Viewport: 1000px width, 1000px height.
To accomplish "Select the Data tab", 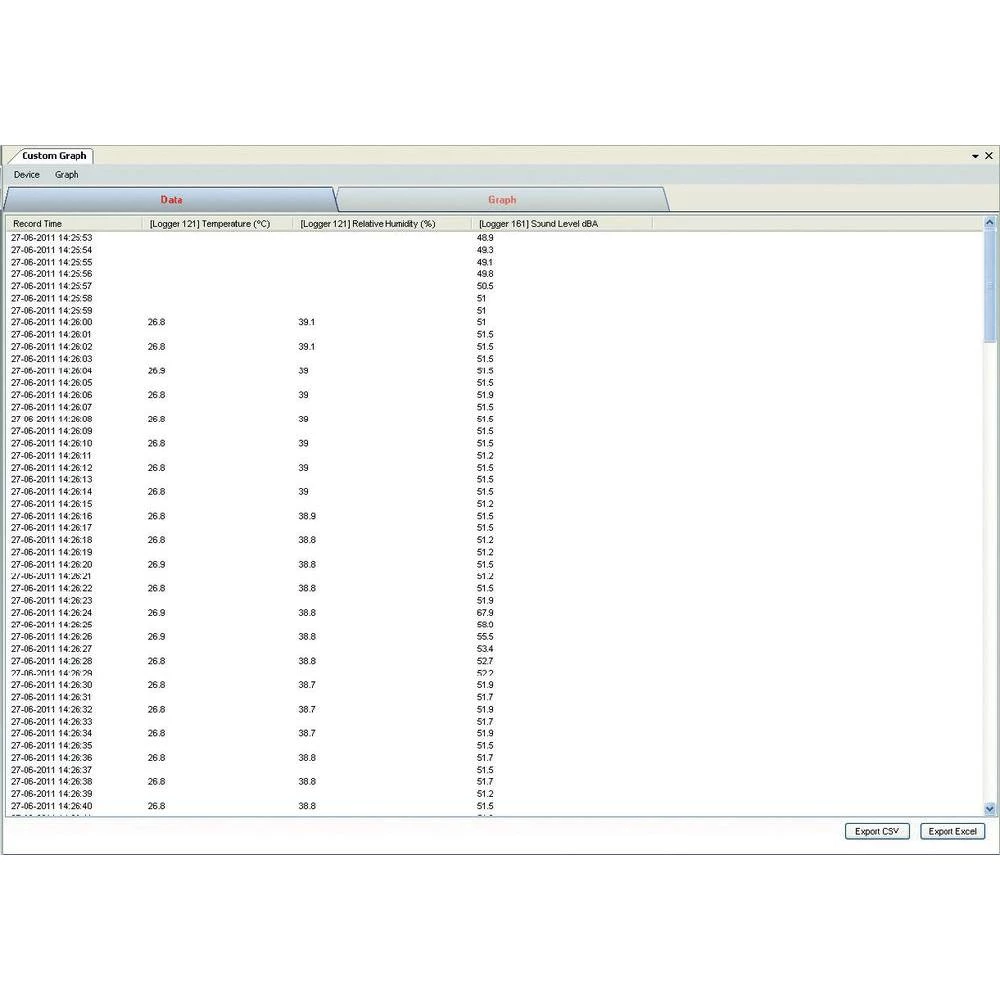I will tap(171, 200).
